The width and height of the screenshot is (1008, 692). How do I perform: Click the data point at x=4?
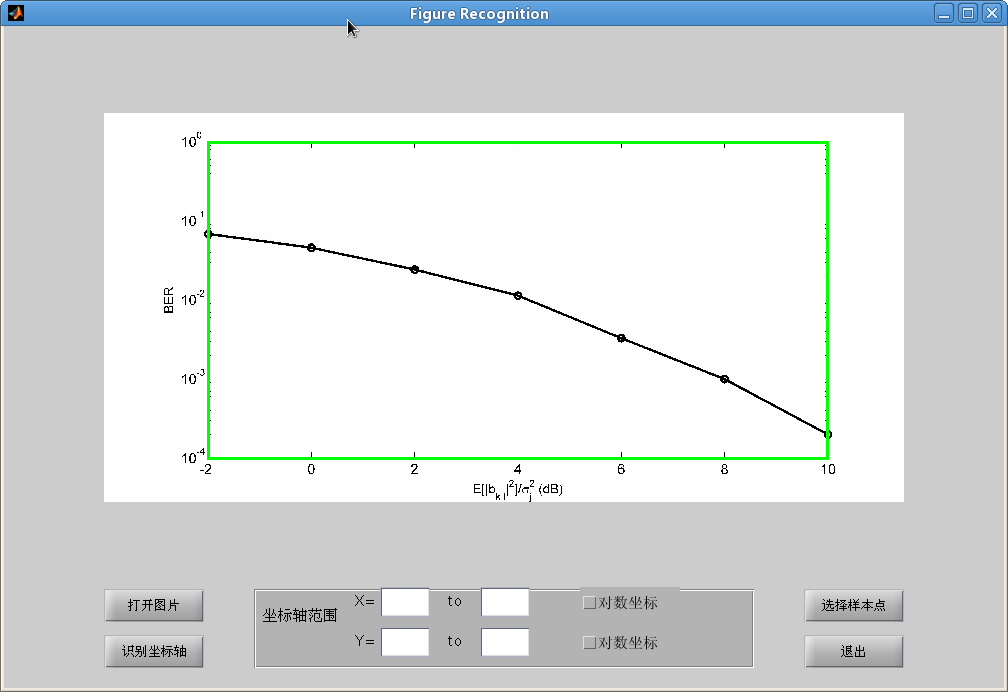click(x=518, y=295)
